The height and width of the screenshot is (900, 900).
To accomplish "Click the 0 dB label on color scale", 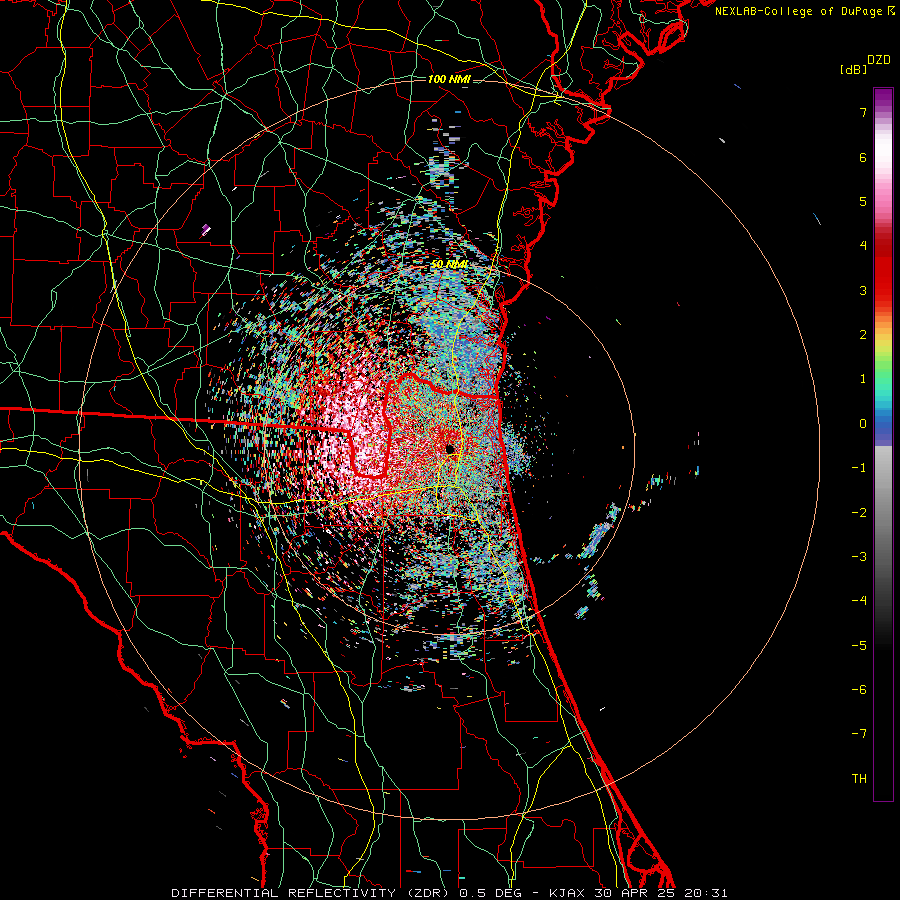I will click(x=863, y=424).
